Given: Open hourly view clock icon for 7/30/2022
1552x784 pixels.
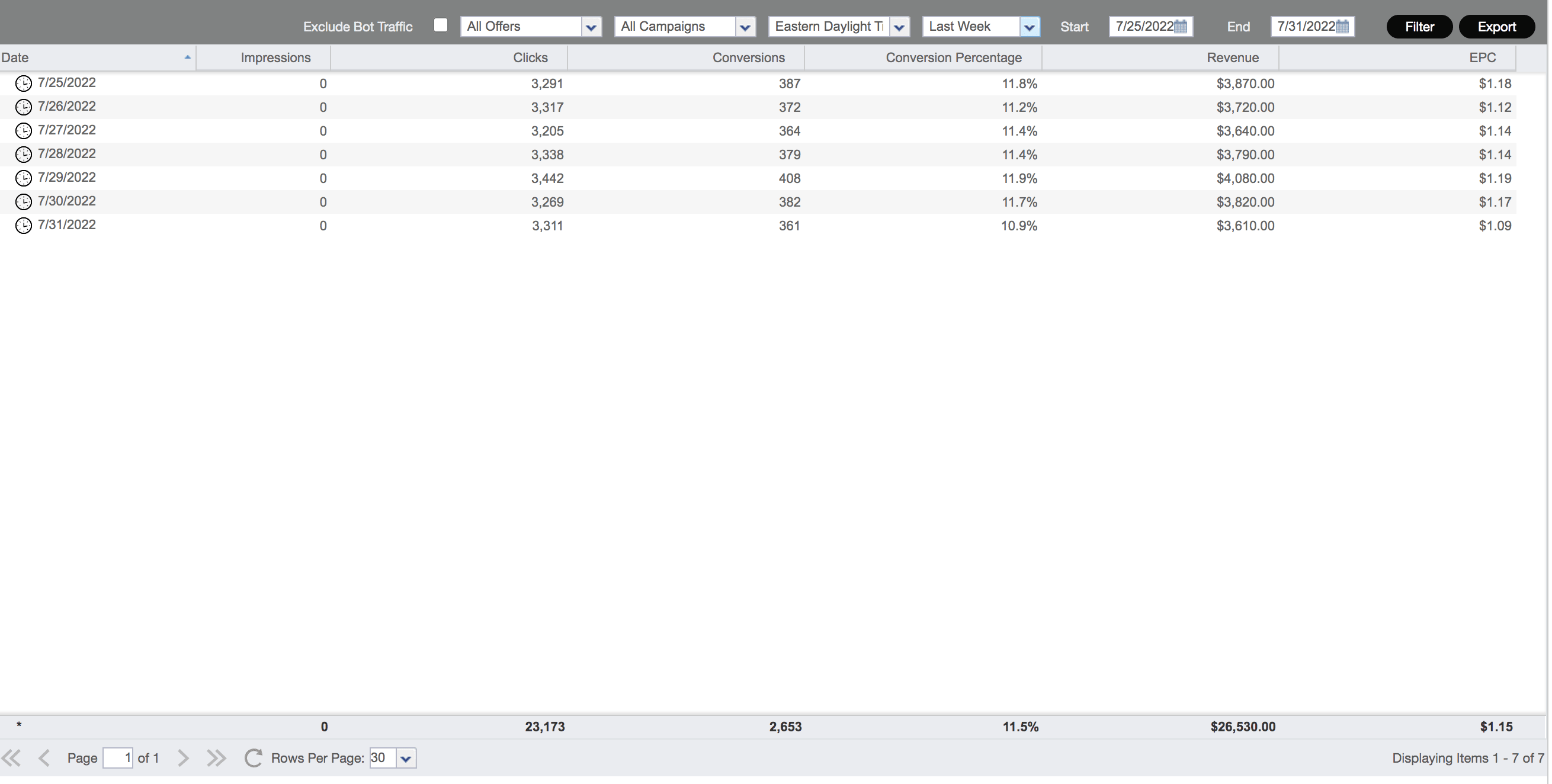Looking at the screenshot, I should (x=24, y=202).
